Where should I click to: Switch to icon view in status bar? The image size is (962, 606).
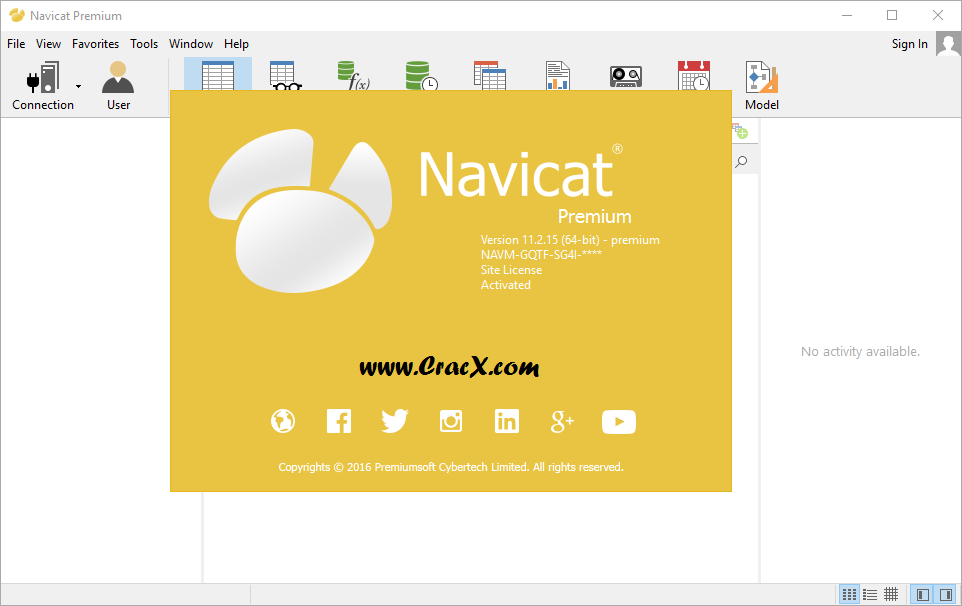click(x=849, y=594)
